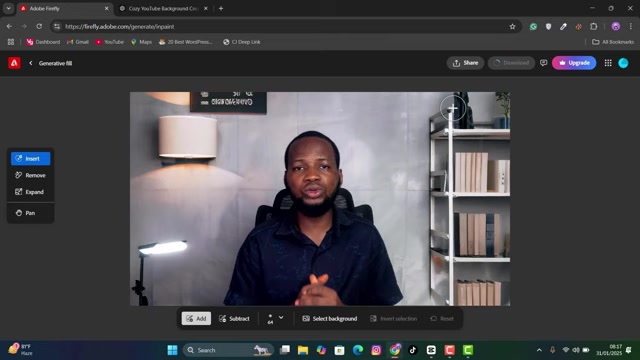The image size is (640, 360).
Task: Open the Gmail bookmark
Action: coord(78,42)
